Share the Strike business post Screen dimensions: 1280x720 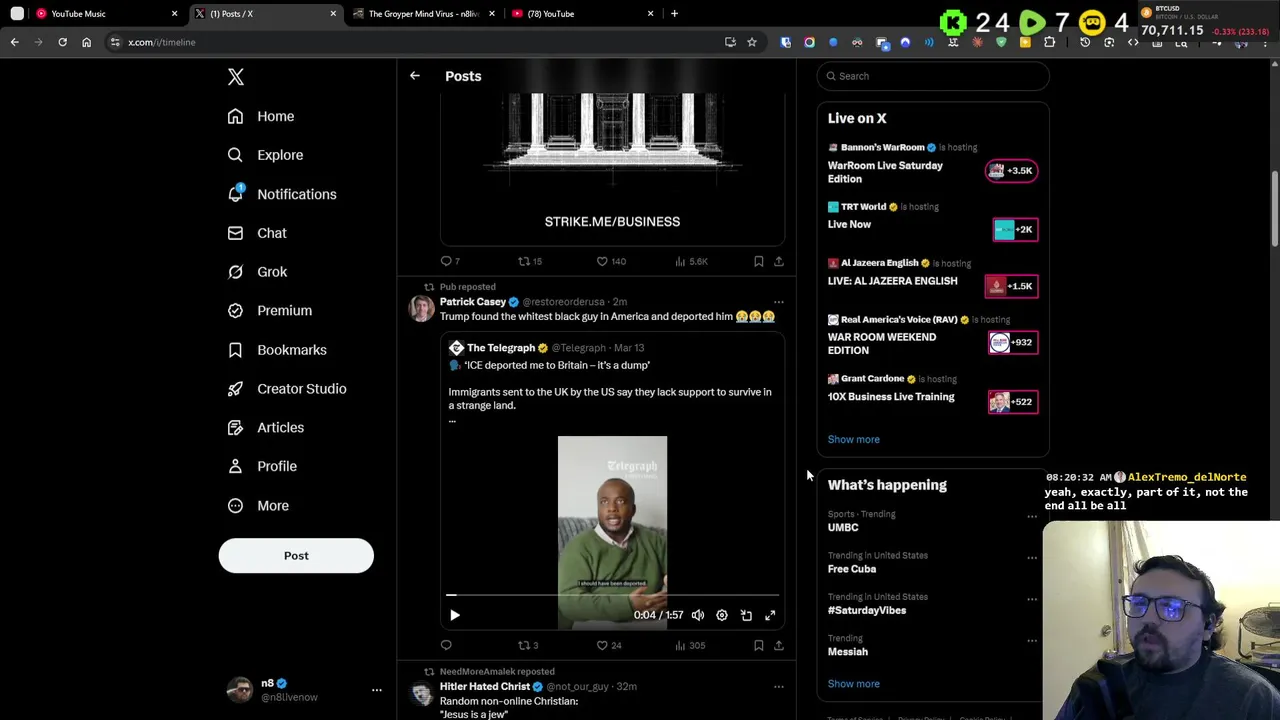[779, 261]
